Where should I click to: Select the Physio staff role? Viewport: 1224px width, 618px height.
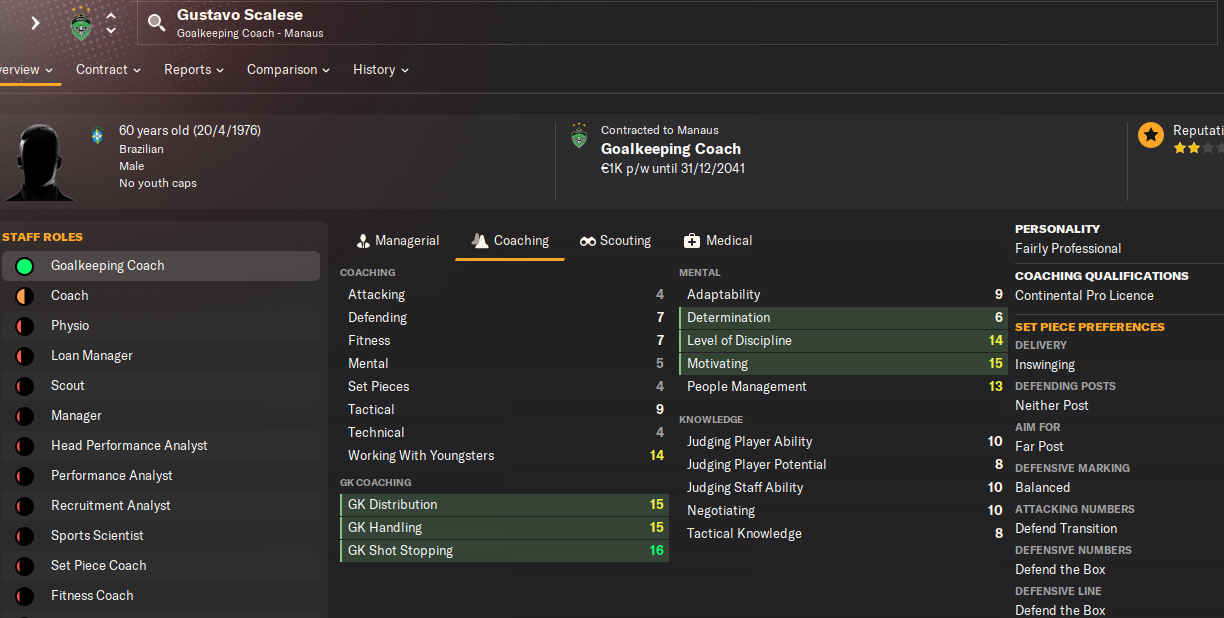click(70, 326)
